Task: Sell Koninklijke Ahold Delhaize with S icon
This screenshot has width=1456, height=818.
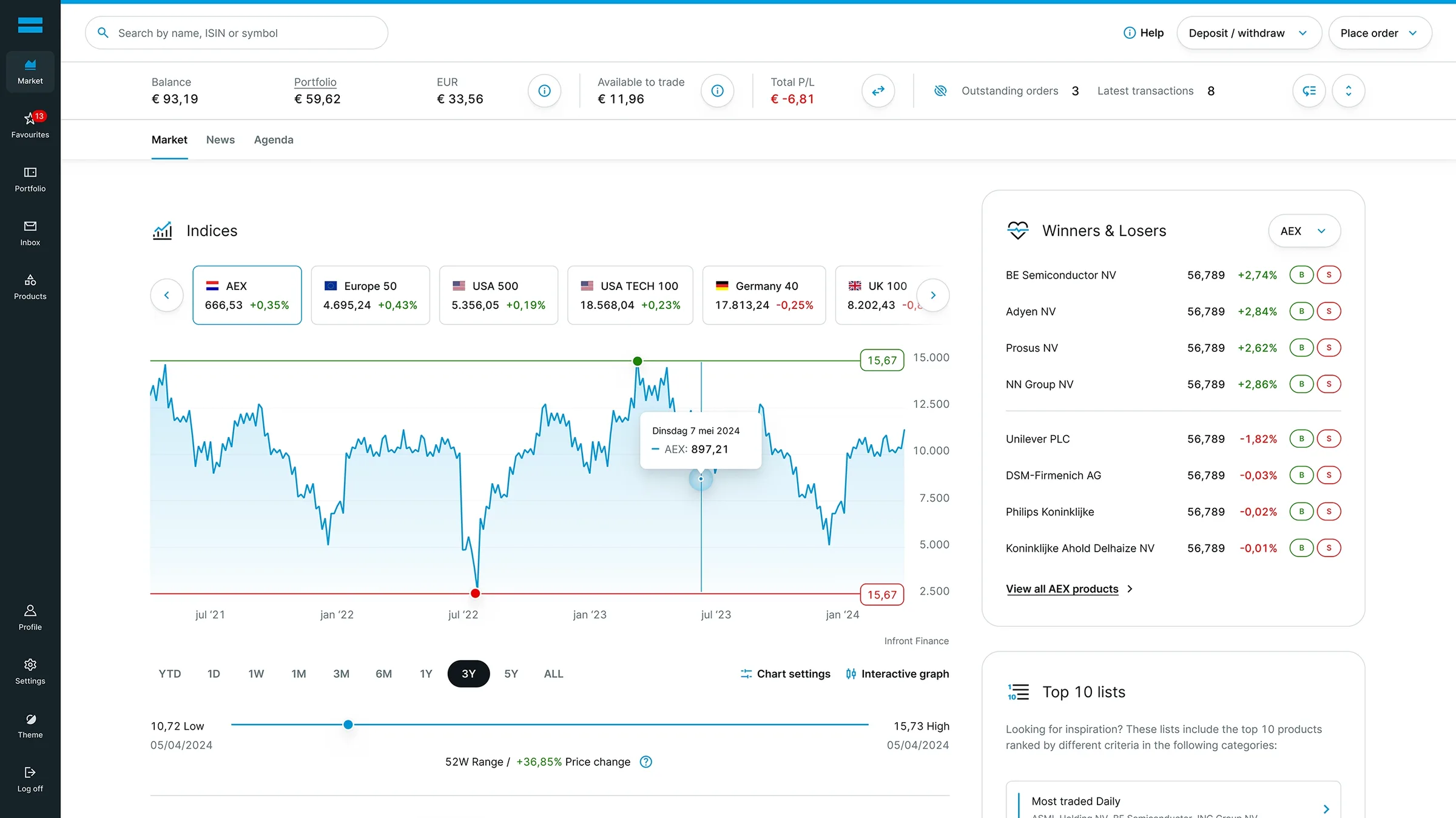Action: (x=1329, y=548)
